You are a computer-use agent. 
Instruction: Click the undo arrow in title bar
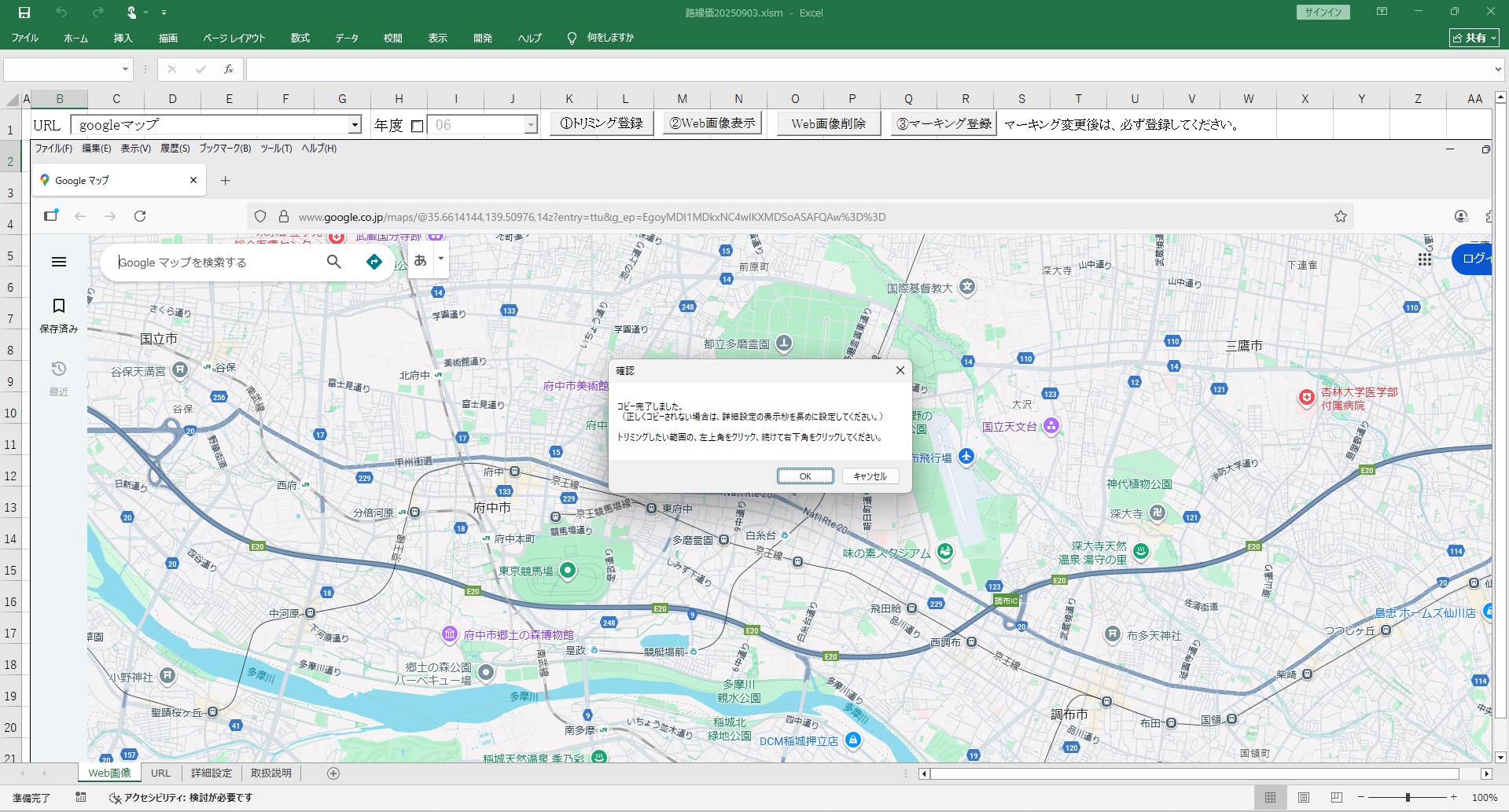click(x=61, y=13)
